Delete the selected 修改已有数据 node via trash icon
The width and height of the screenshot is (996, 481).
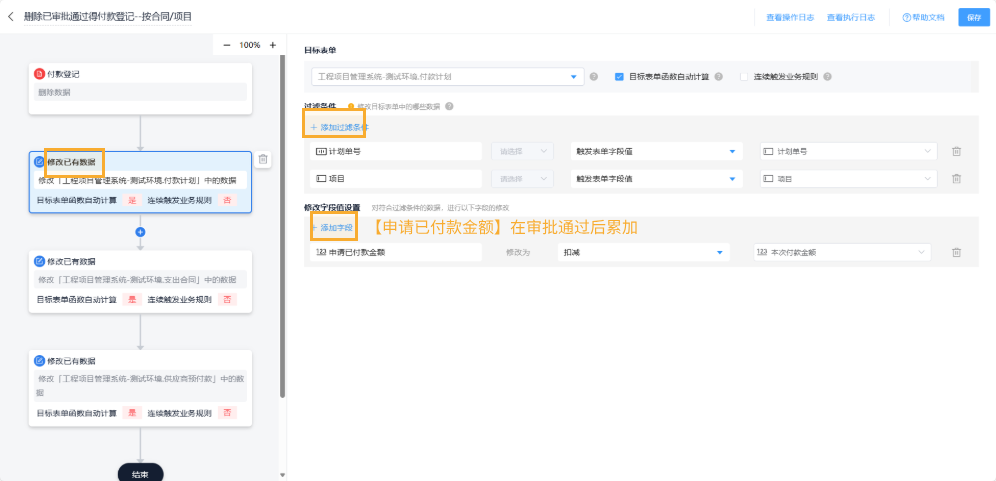pyautogui.click(x=263, y=160)
